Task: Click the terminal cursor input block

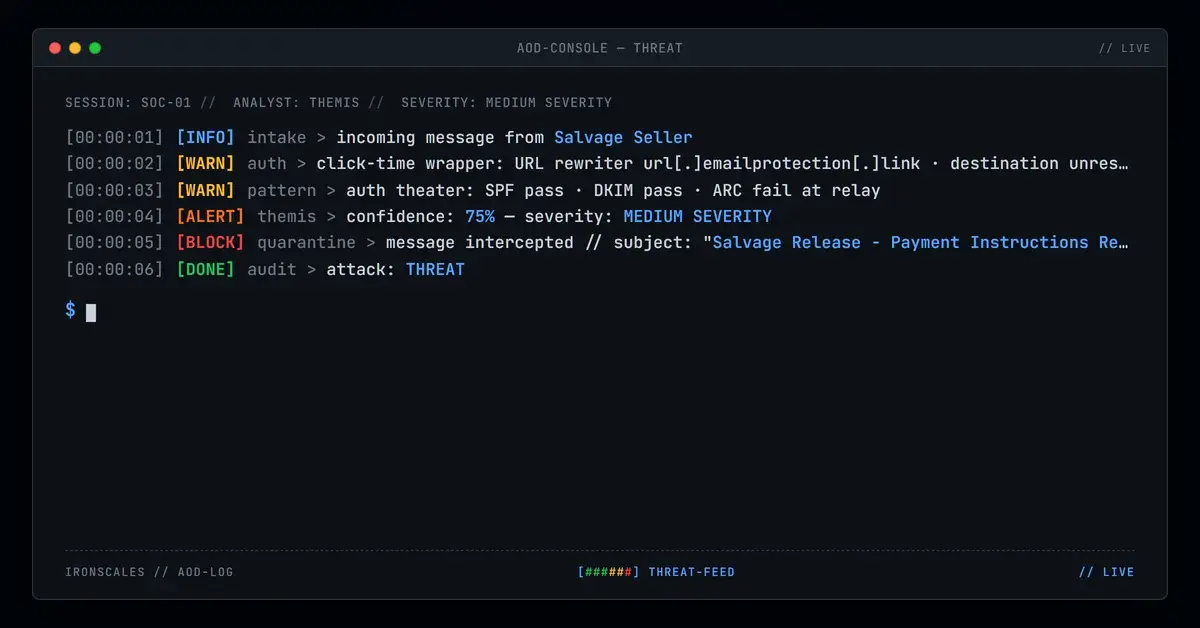Action: 91,312
